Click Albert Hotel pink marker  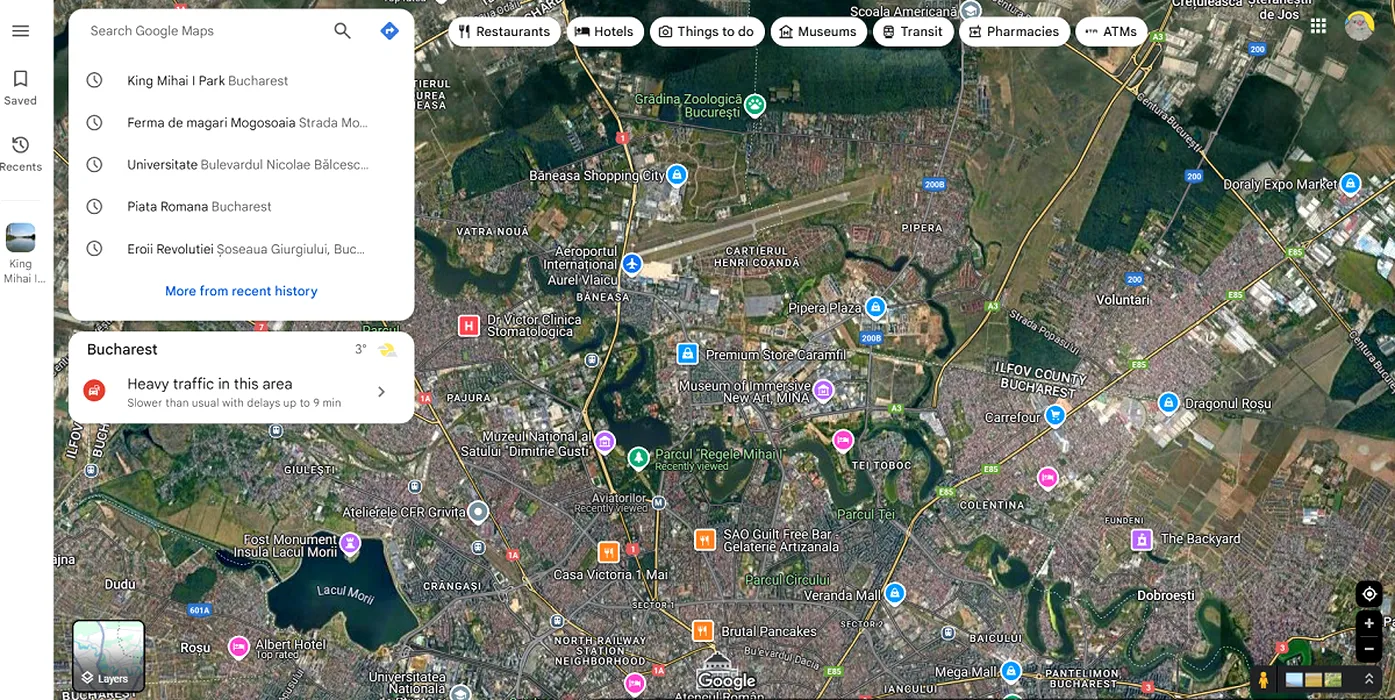click(239, 647)
